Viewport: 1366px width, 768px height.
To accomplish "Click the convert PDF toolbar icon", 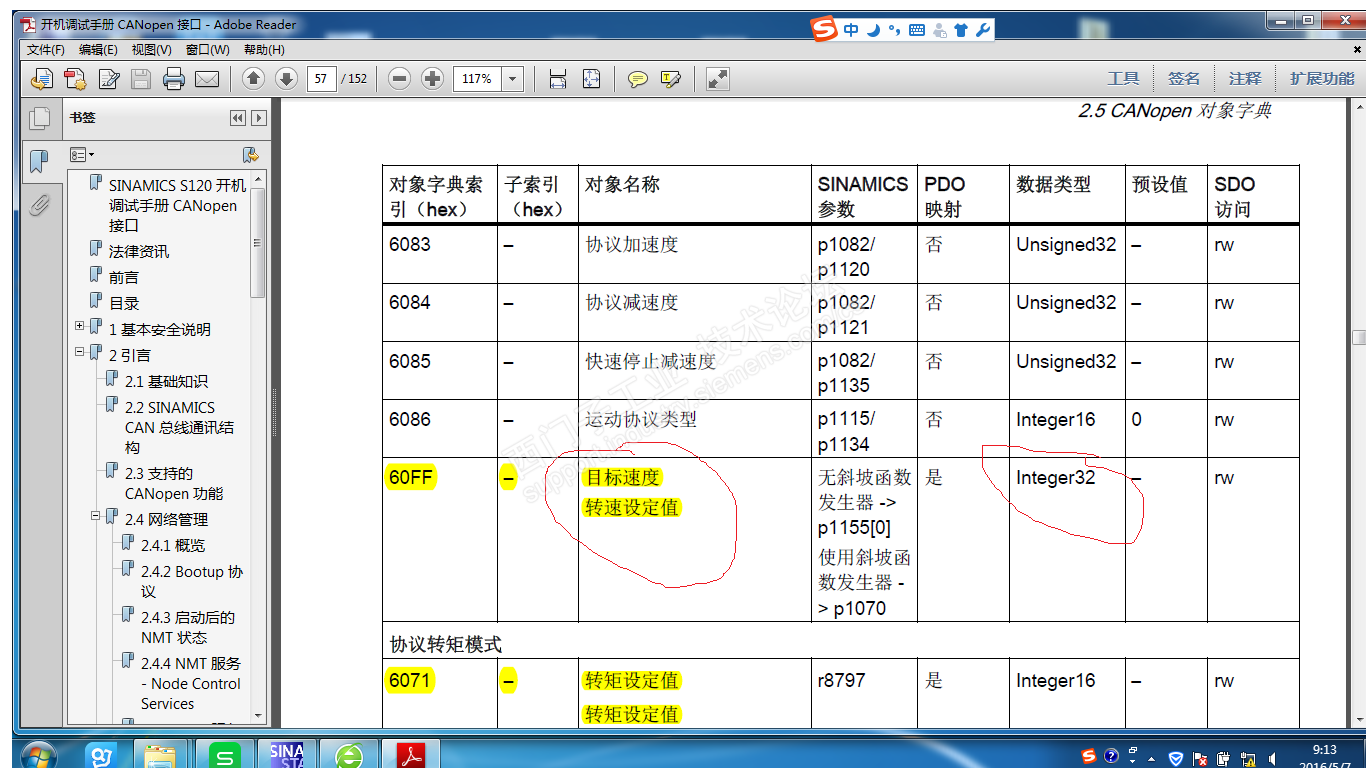I will 75,78.
